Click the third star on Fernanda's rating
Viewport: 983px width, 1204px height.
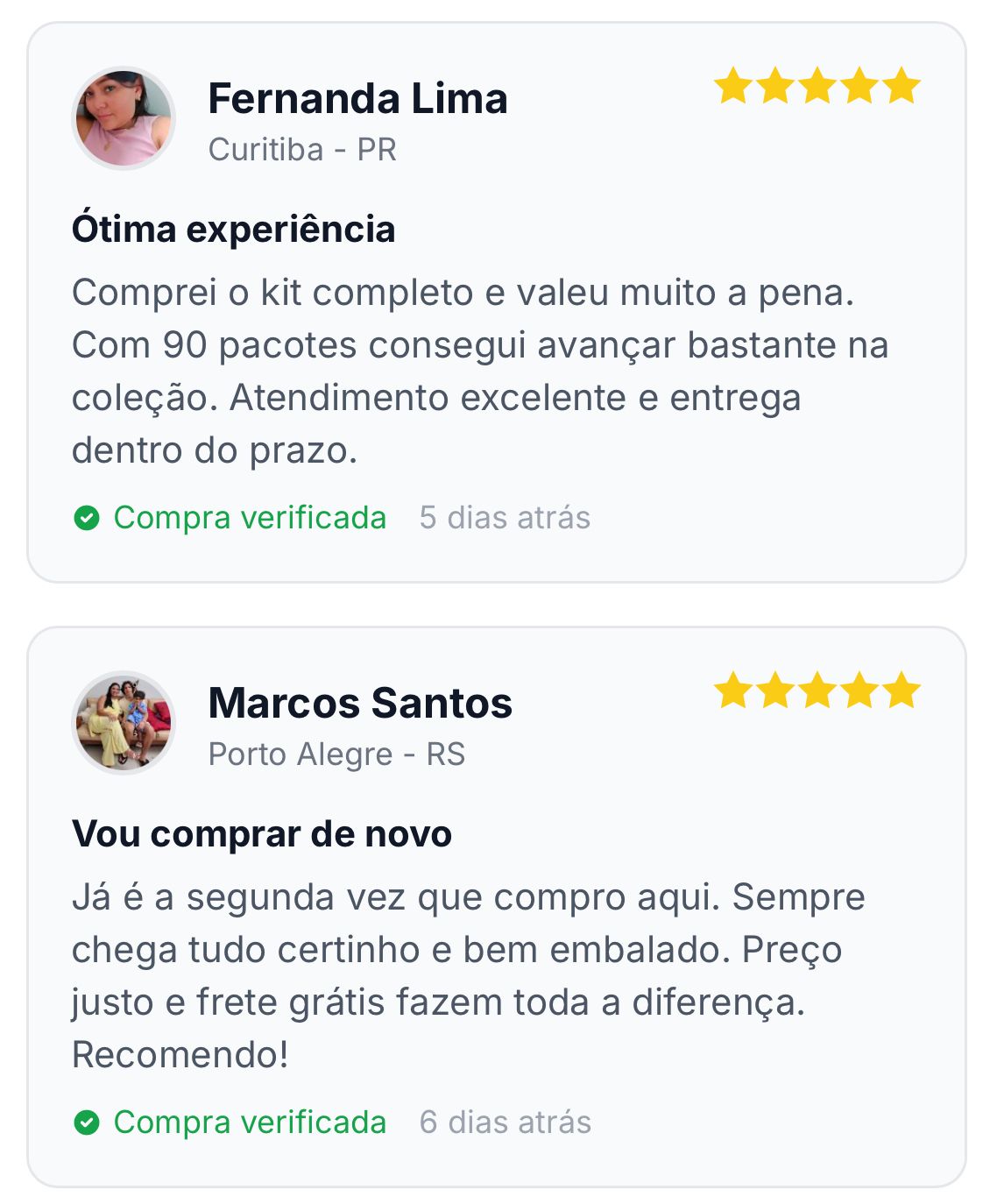point(817,87)
